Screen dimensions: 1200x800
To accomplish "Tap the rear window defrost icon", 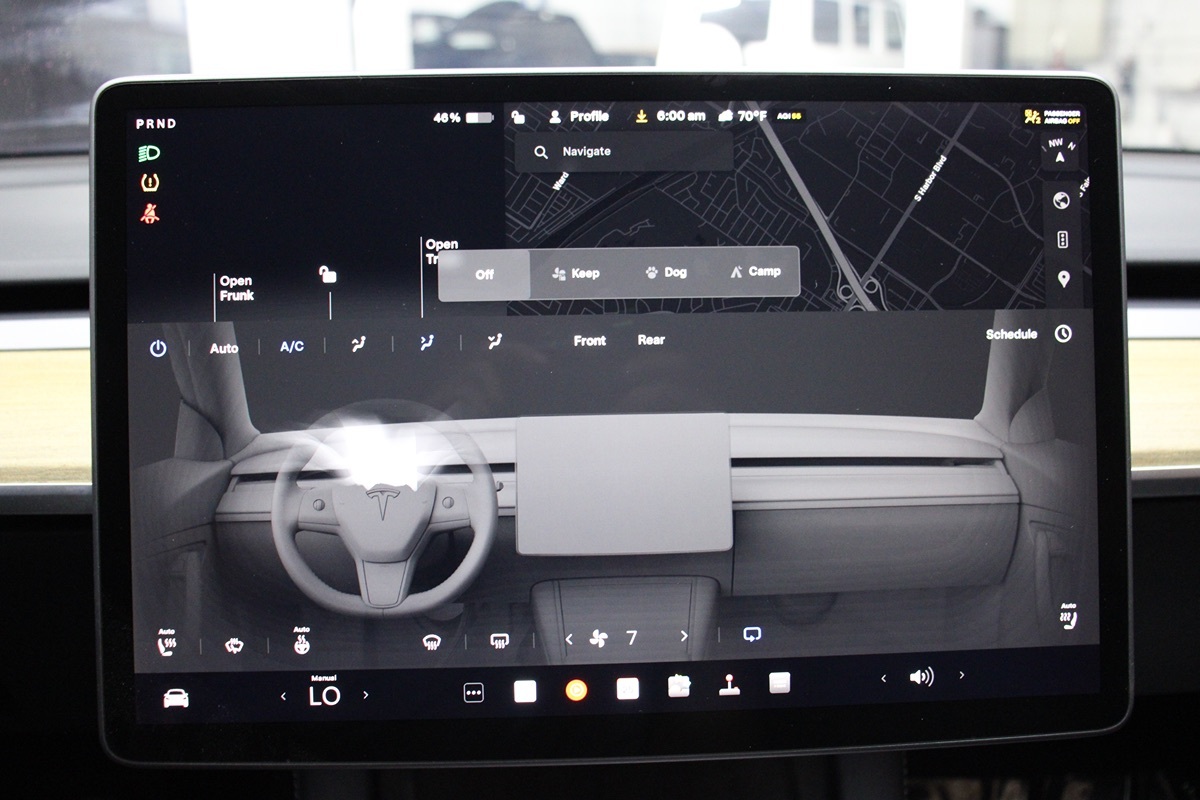I will pos(500,641).
